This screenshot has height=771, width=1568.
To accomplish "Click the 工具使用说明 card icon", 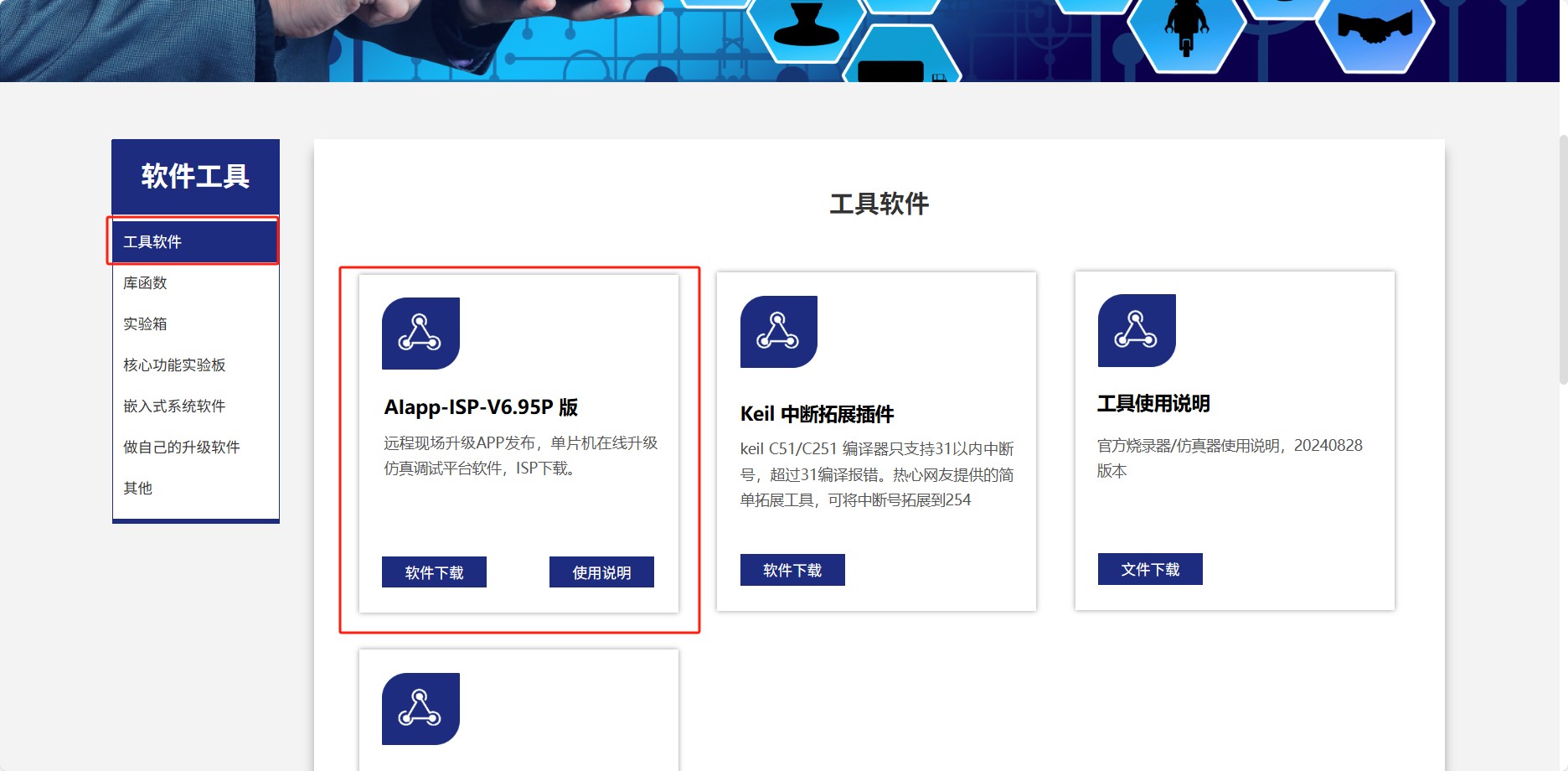I will 1137,330.
